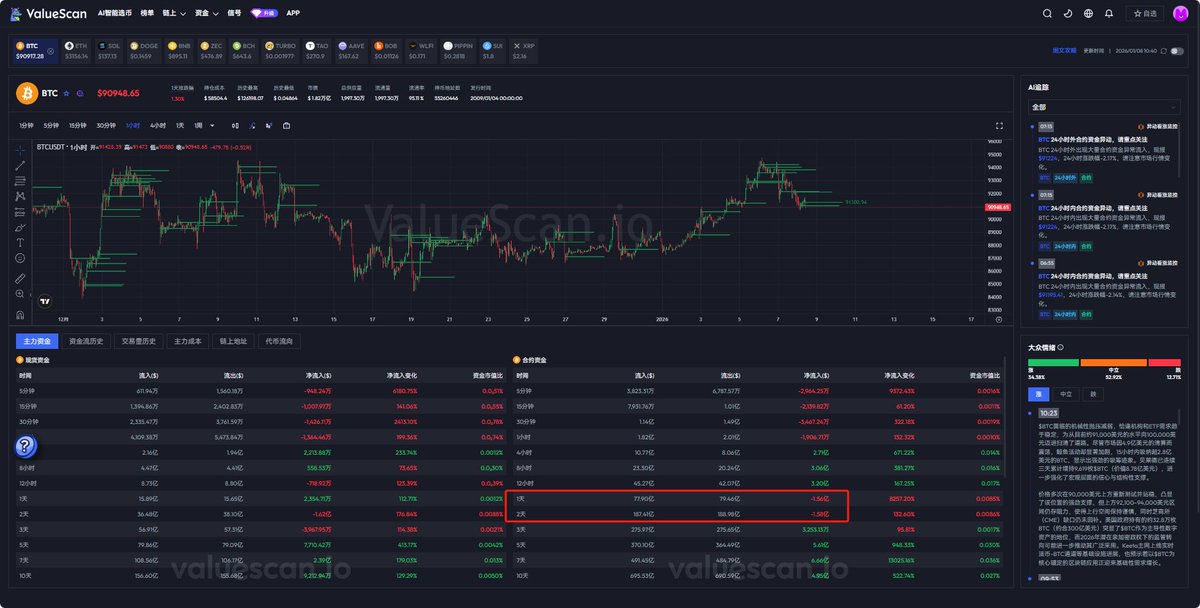Select the 1分钟 chart interval
The image size is (1200, 608).
tap(27, 126)
